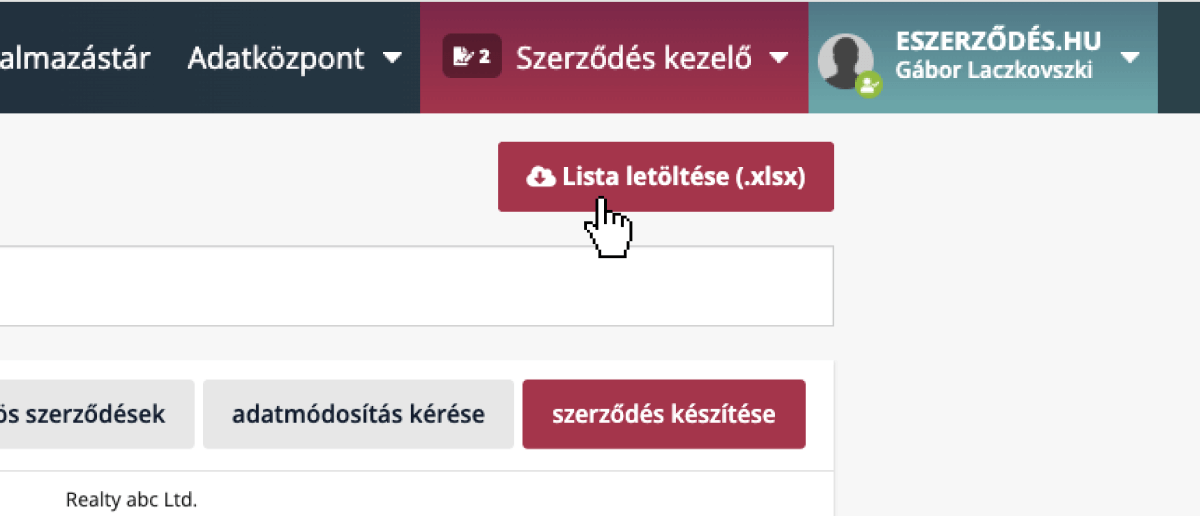Click the green verified badge on avatar
The image size is (1200, 516).
pos(868,86)
